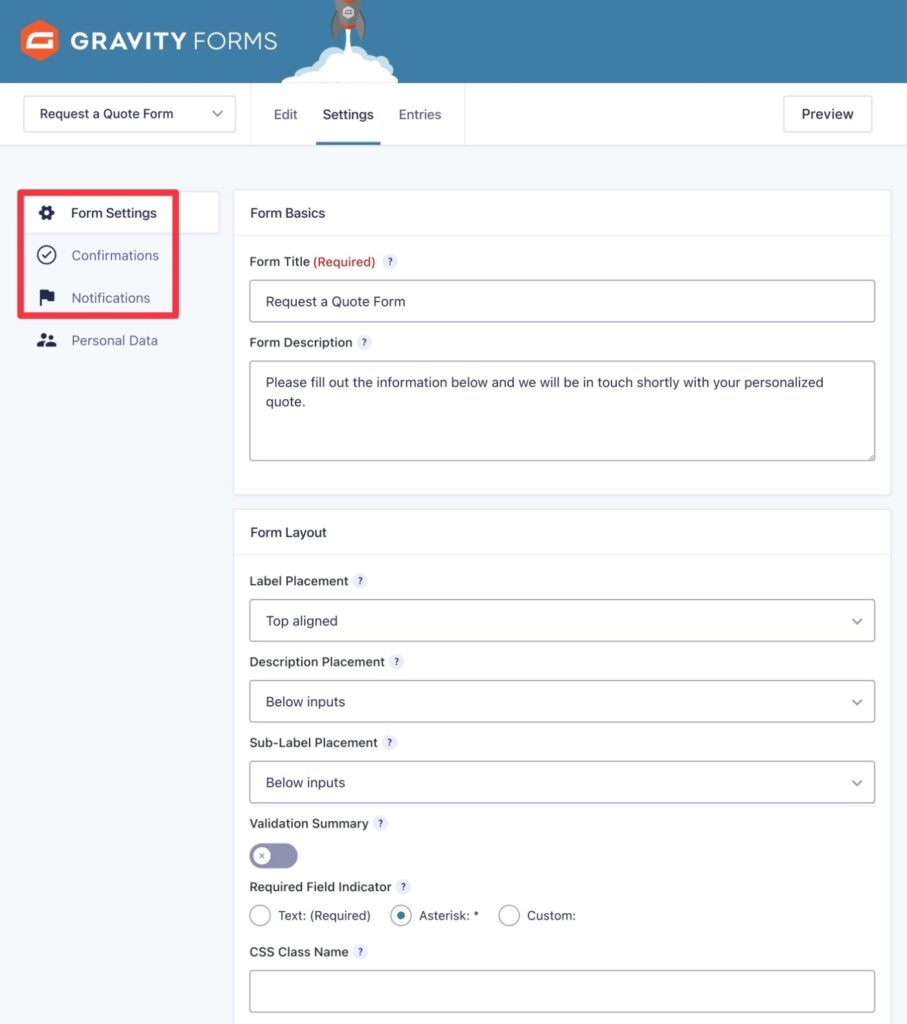Click the Label Placement help icon

(x=362, y=581)
